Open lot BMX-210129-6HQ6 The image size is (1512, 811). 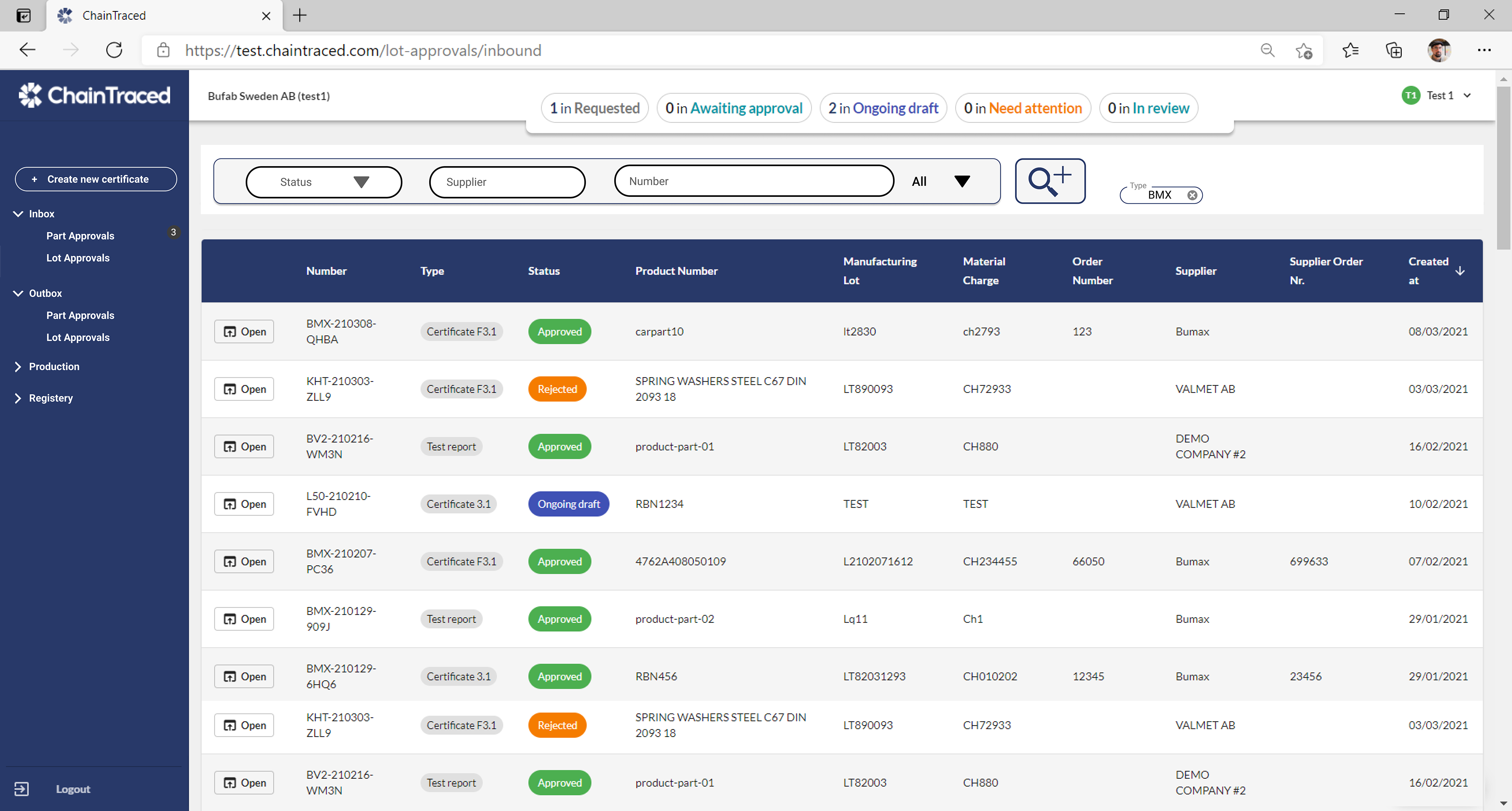pyautogui.click(x=244, y=677)
